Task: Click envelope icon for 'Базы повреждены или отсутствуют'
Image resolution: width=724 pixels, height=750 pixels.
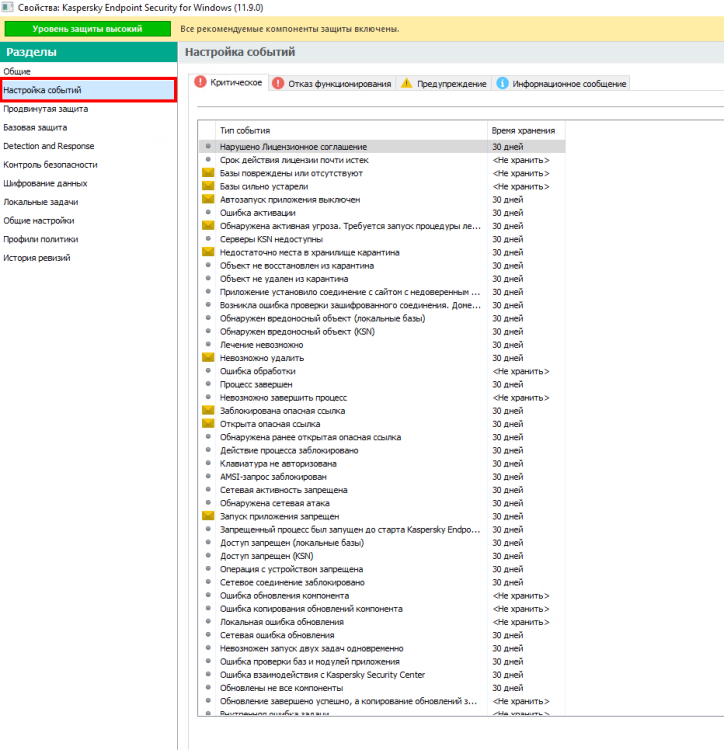Action: 208,173
